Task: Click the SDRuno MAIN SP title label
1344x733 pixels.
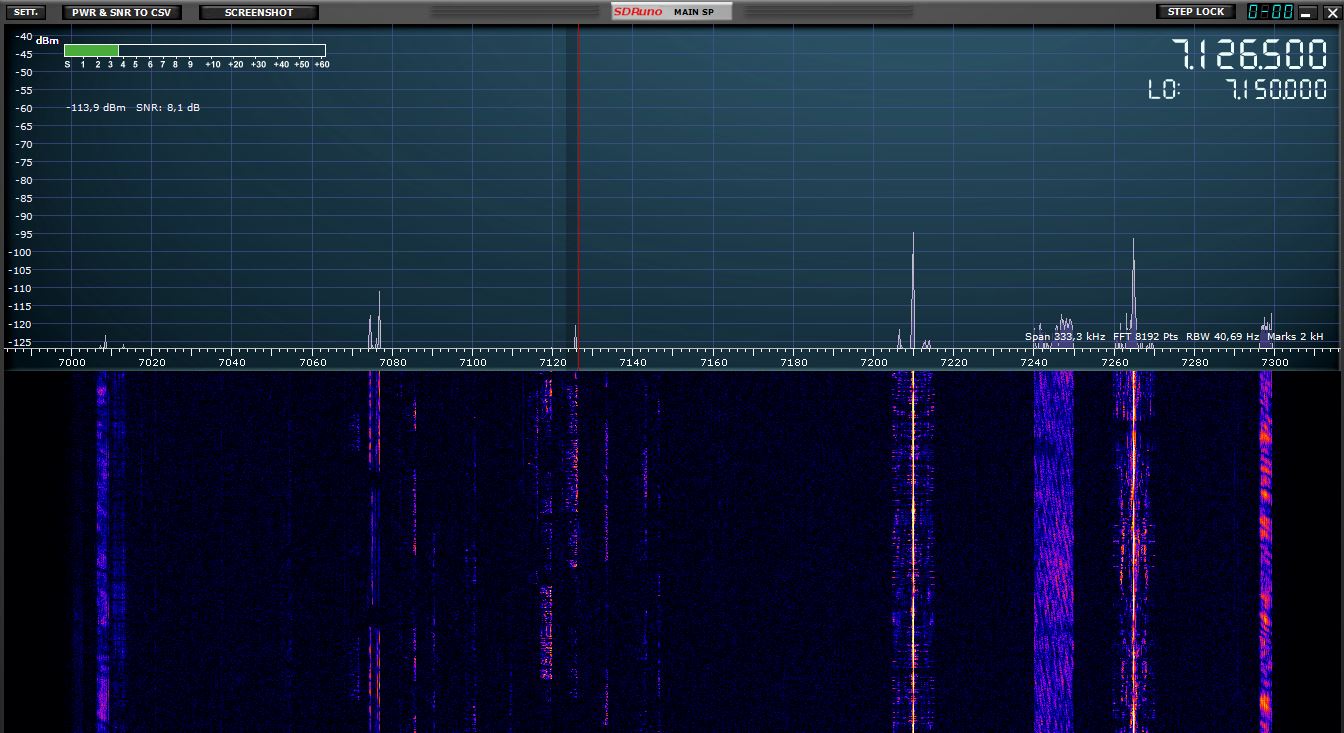Action: (x=672, y=12)
